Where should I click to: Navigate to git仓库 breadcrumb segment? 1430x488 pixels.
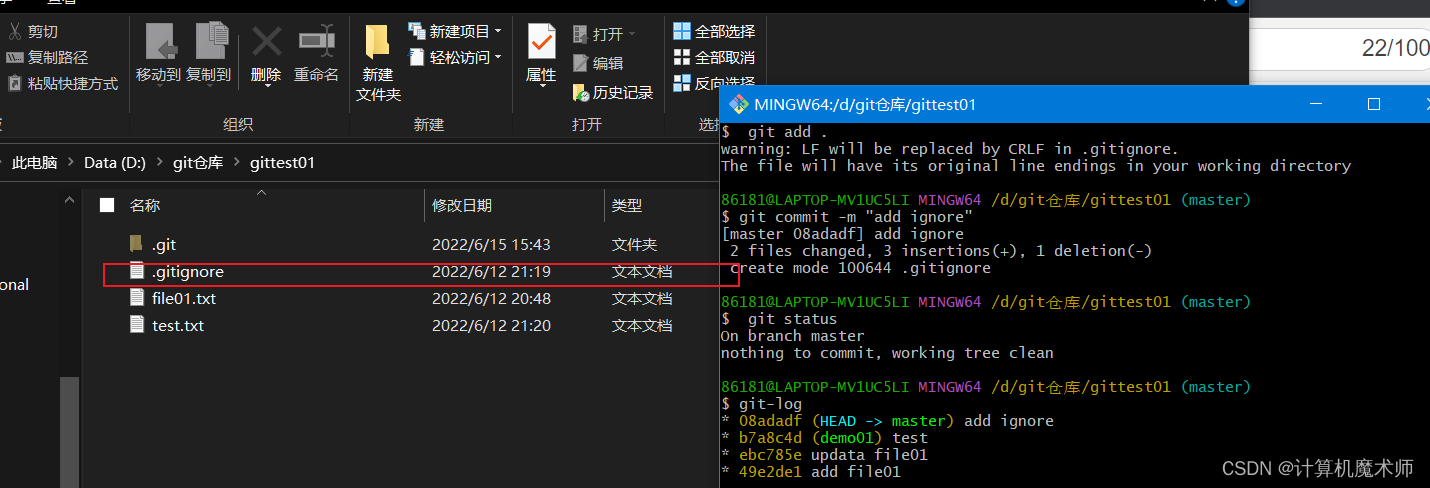click(x=198, y=162)
